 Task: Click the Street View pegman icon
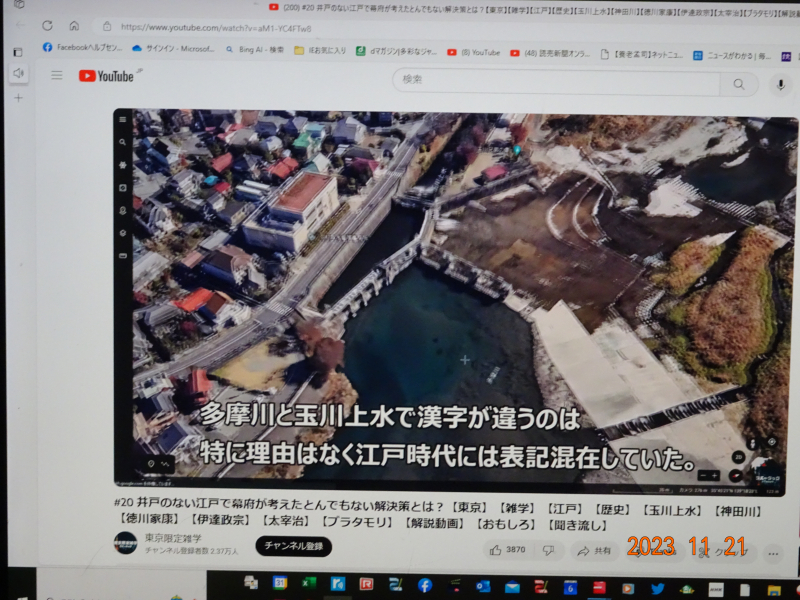coord(752,443)
